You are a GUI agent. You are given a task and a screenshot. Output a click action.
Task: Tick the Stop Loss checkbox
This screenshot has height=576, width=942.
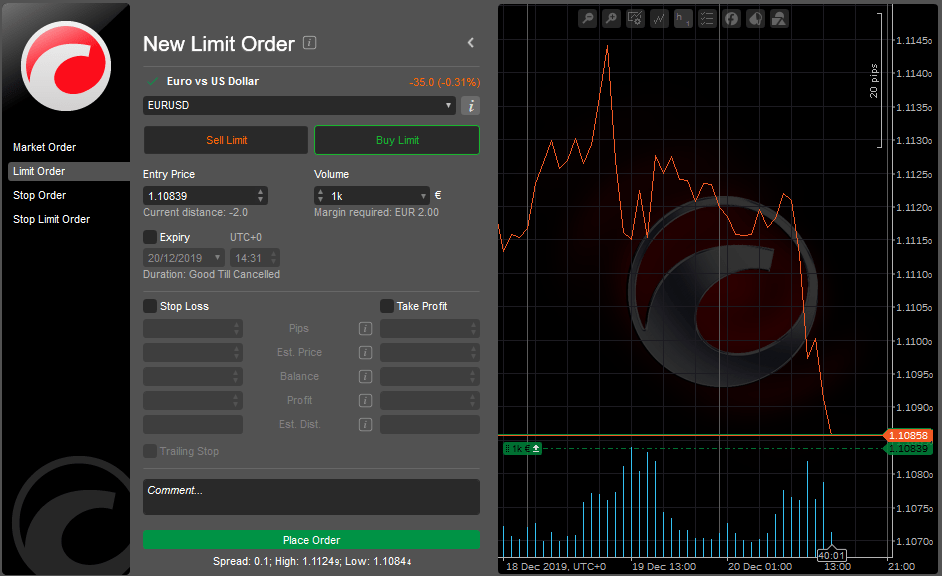click(150, 306)
